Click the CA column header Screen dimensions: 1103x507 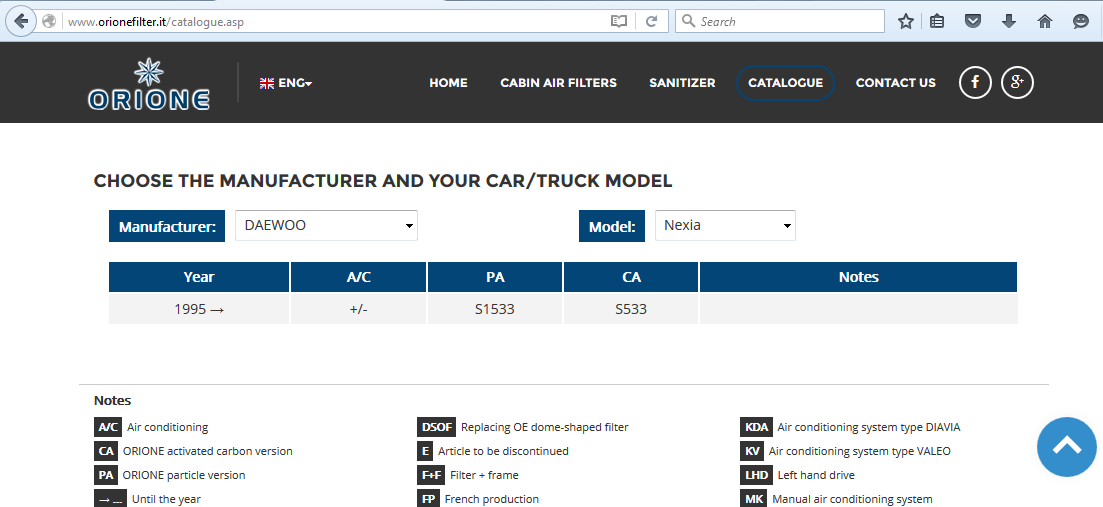(x=631, y=277)
